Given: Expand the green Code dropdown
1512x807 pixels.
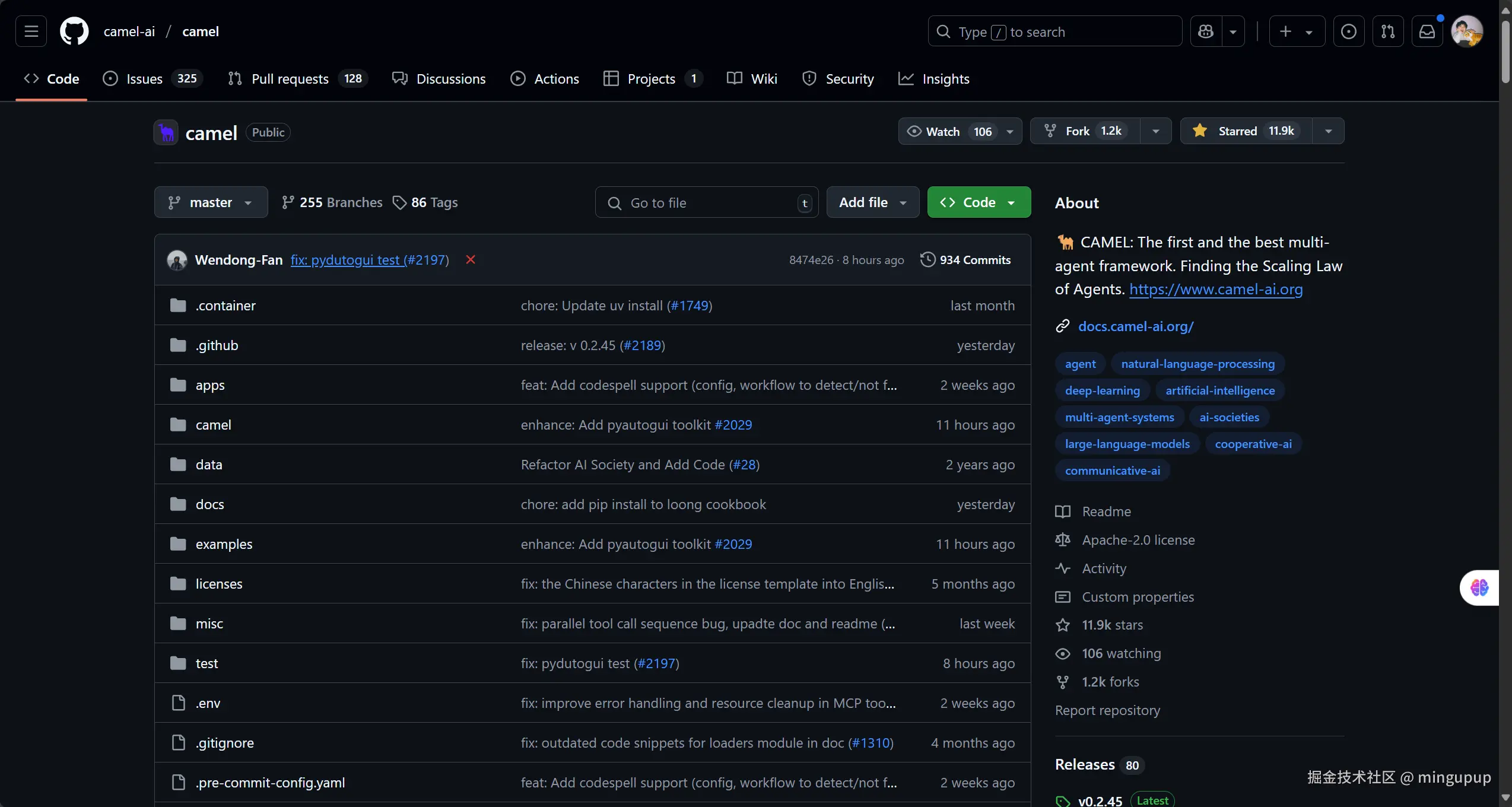Looking at the screenshot, I should pos(979,202).
